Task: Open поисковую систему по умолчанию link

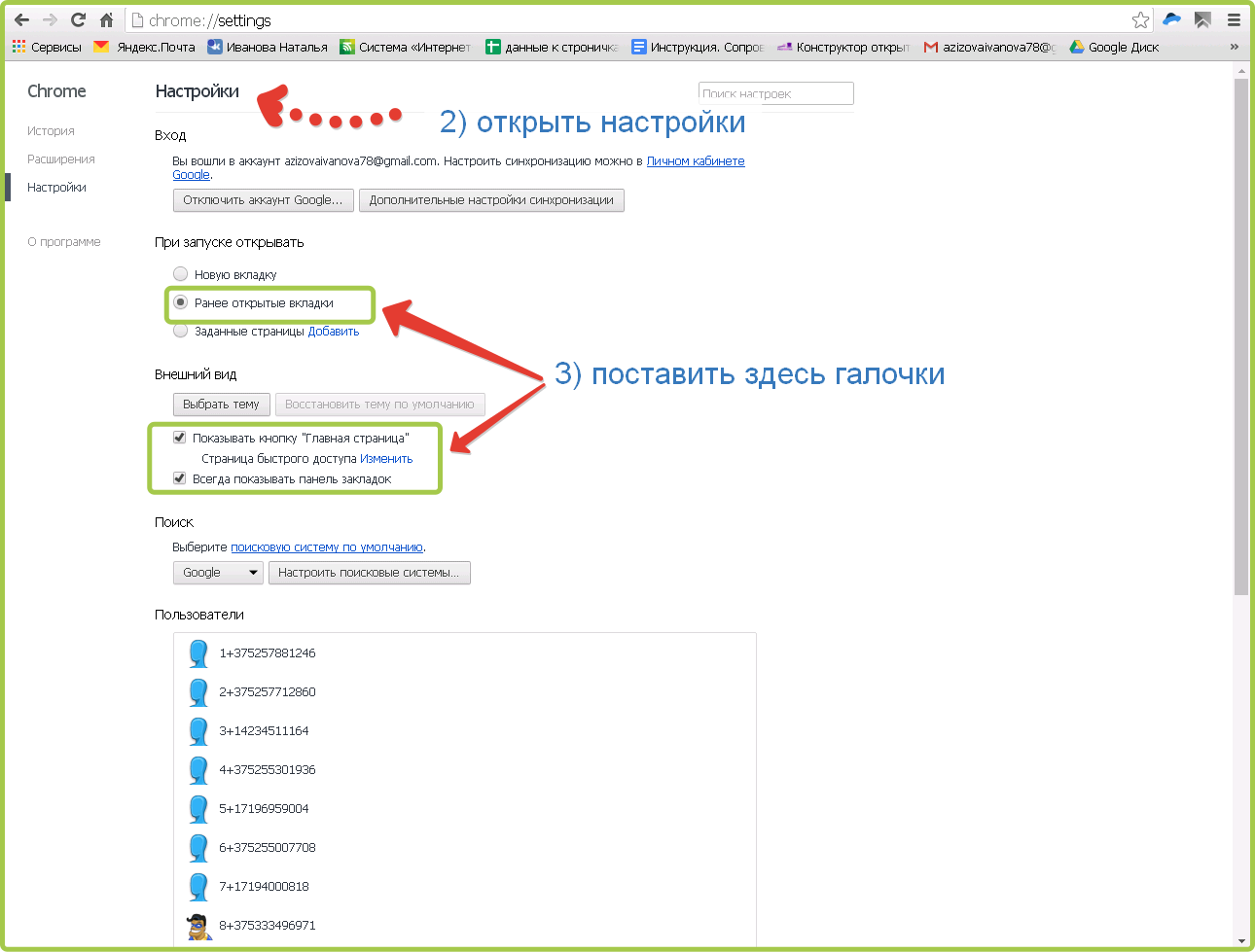Action: pos(327,547)
